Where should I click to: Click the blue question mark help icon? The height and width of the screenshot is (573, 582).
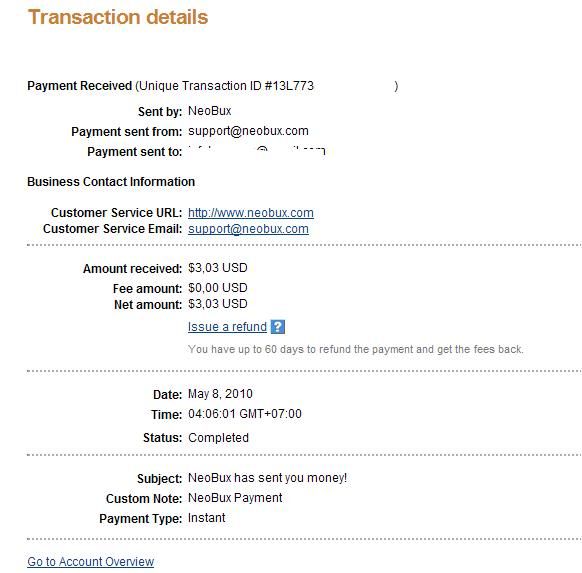278,327
